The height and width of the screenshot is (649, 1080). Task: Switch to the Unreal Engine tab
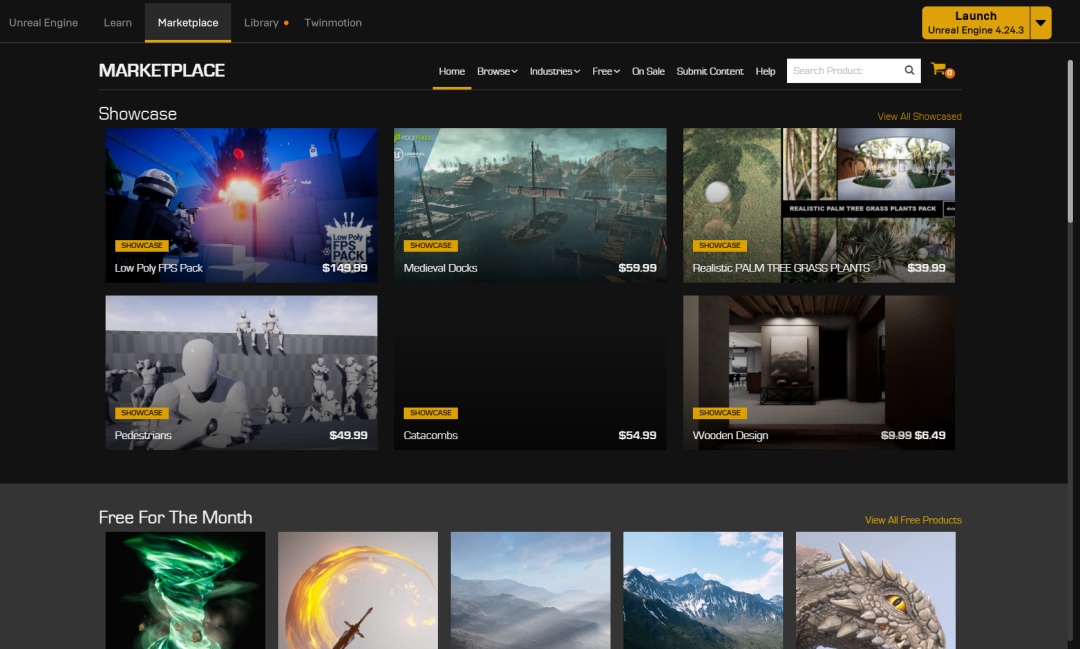[x=43, y=23]
